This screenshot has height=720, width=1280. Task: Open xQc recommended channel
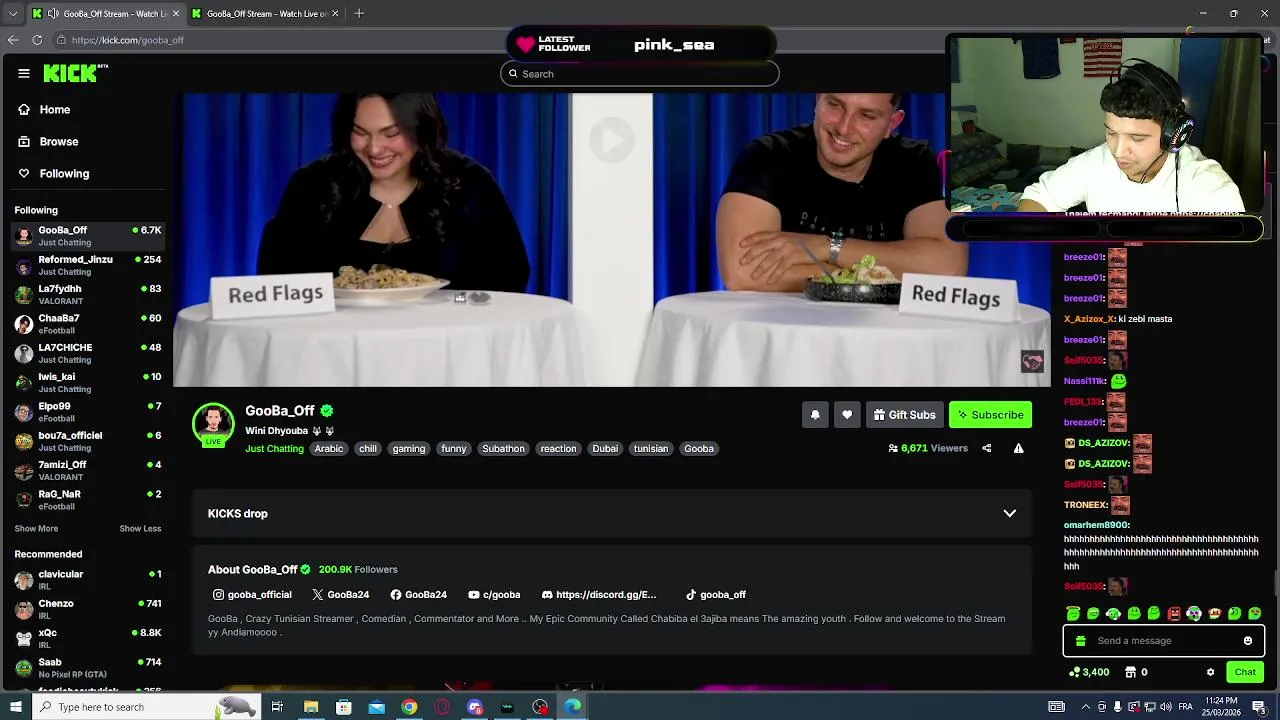(x=88, y=638)
